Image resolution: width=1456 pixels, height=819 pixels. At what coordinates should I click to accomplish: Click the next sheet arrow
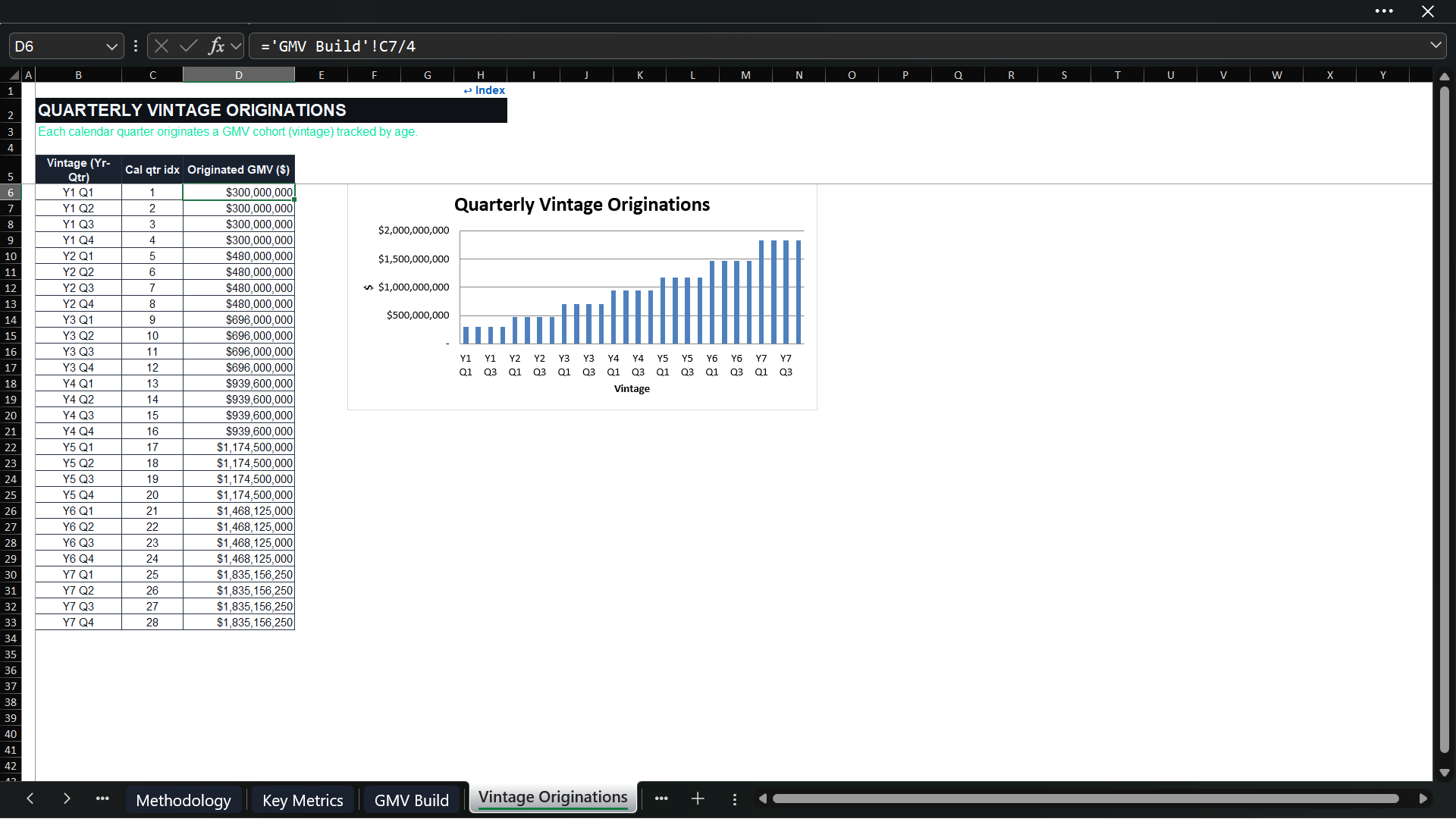[67, 799]
